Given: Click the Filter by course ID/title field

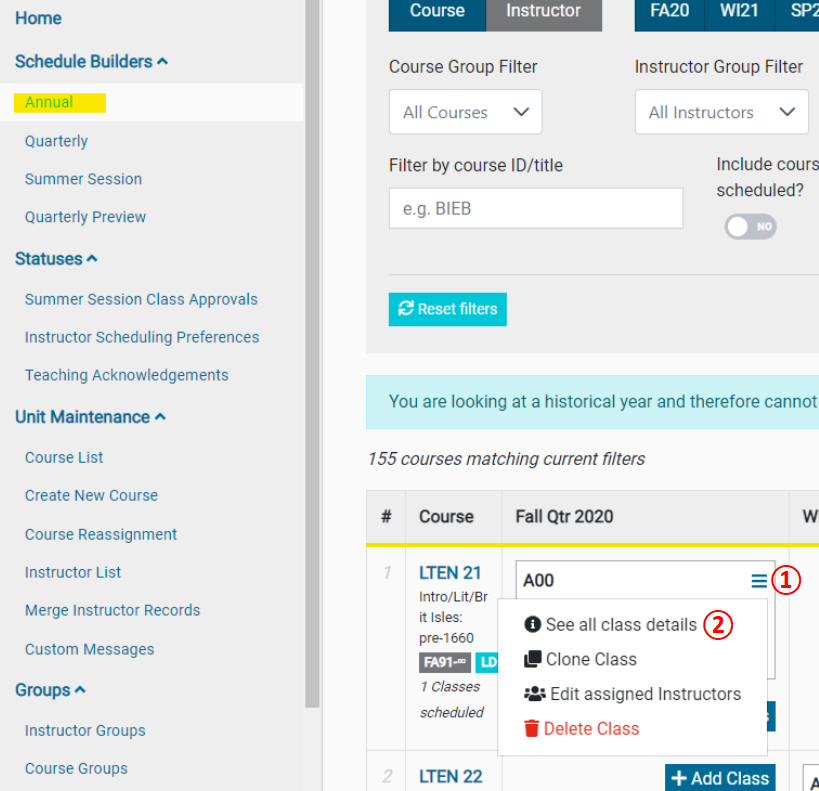Looking at the screenshot, I should coord(535,209).
